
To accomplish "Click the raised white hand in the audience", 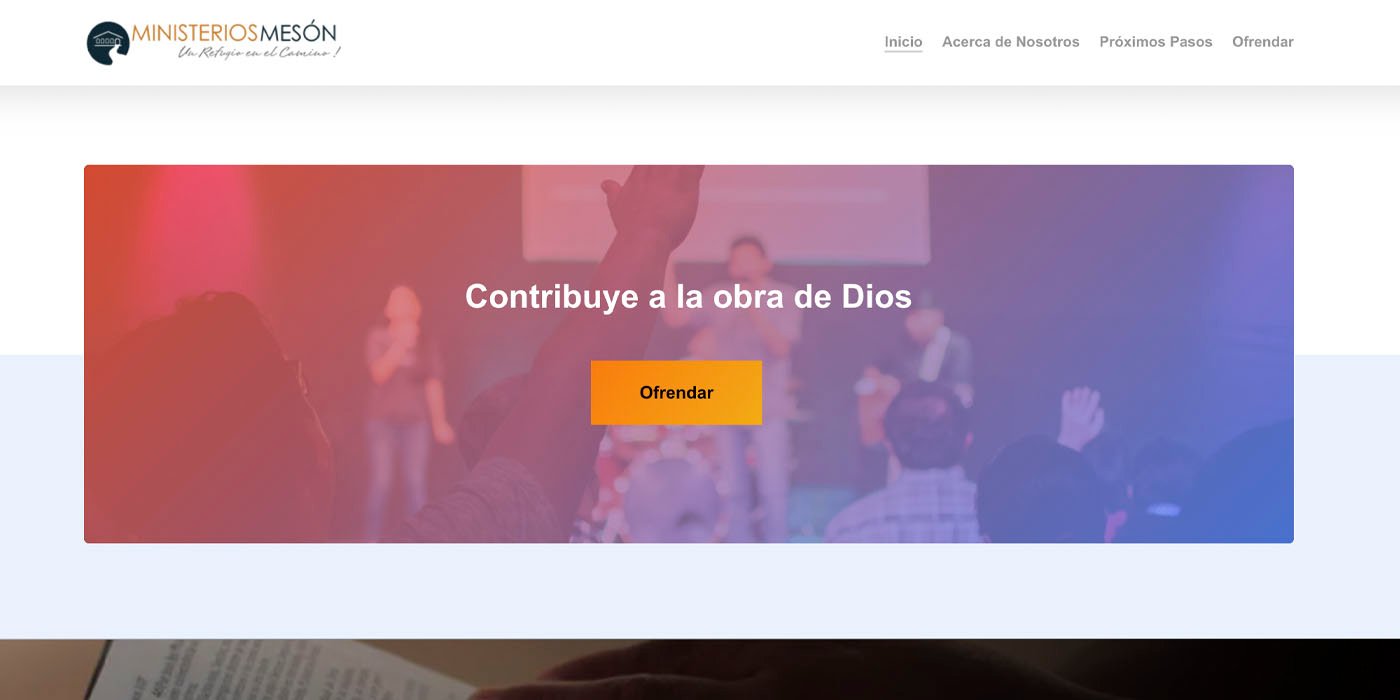I will point(1080,417).
